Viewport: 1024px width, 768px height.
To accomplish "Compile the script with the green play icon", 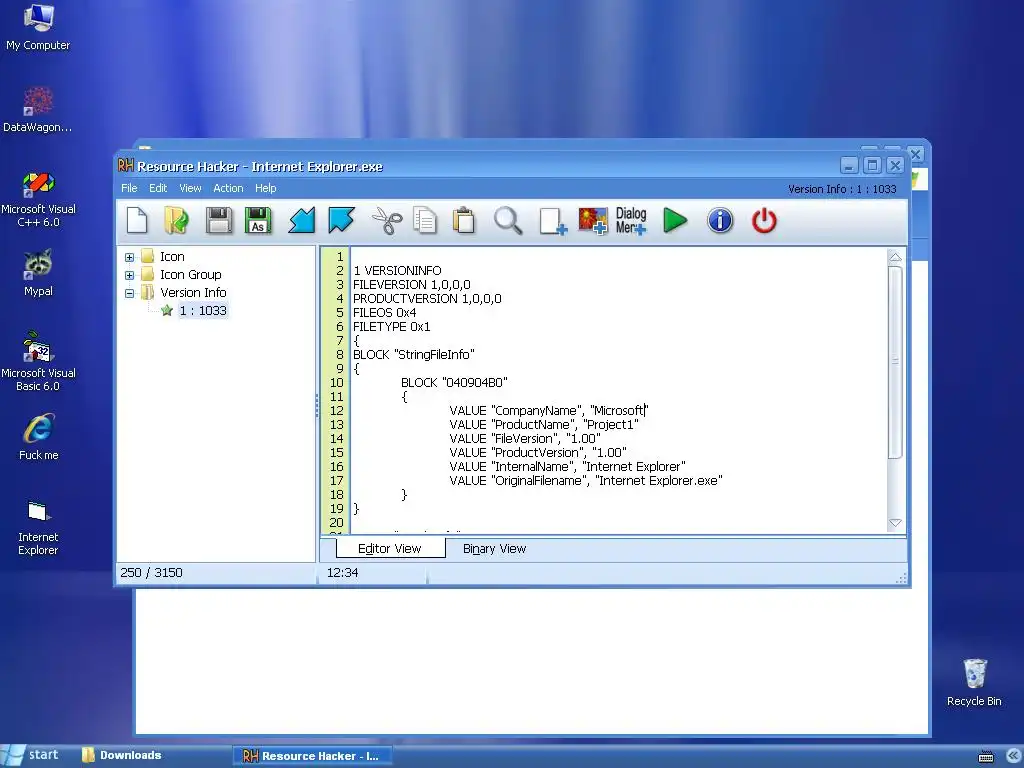I will [675, 220].
